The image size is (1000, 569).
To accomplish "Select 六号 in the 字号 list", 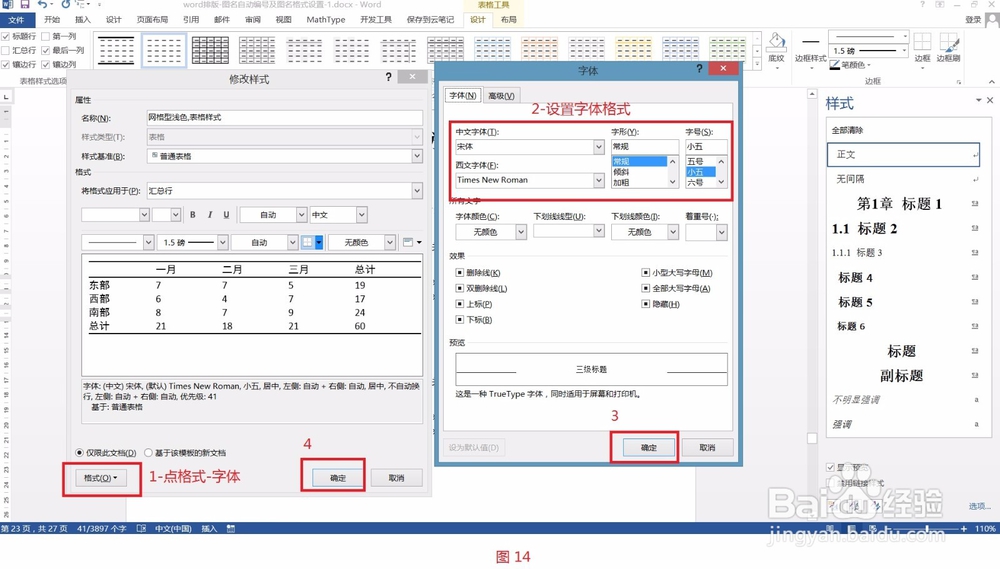I will tap(695, 182).
